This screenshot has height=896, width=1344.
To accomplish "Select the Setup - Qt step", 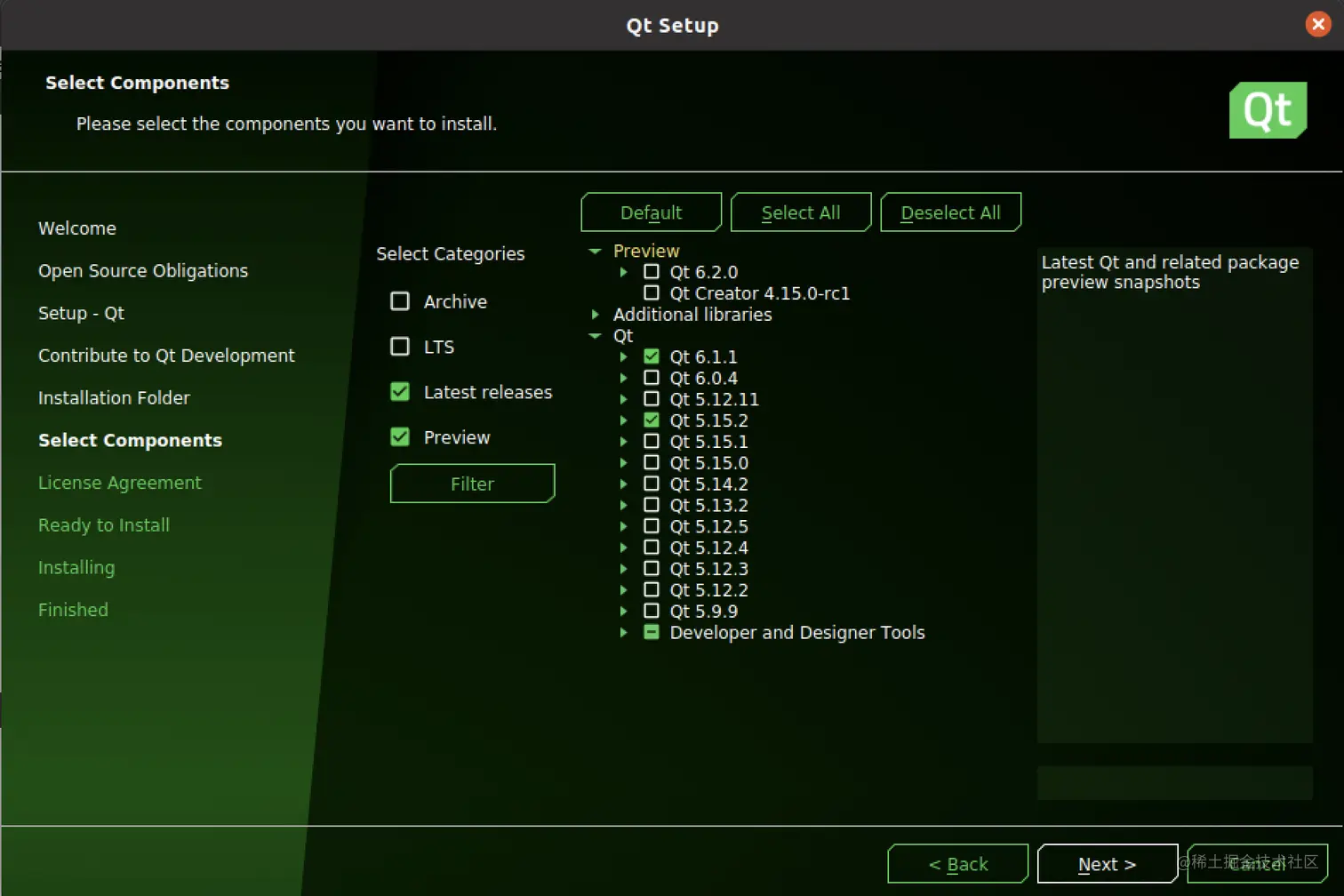I will [81, 313].
